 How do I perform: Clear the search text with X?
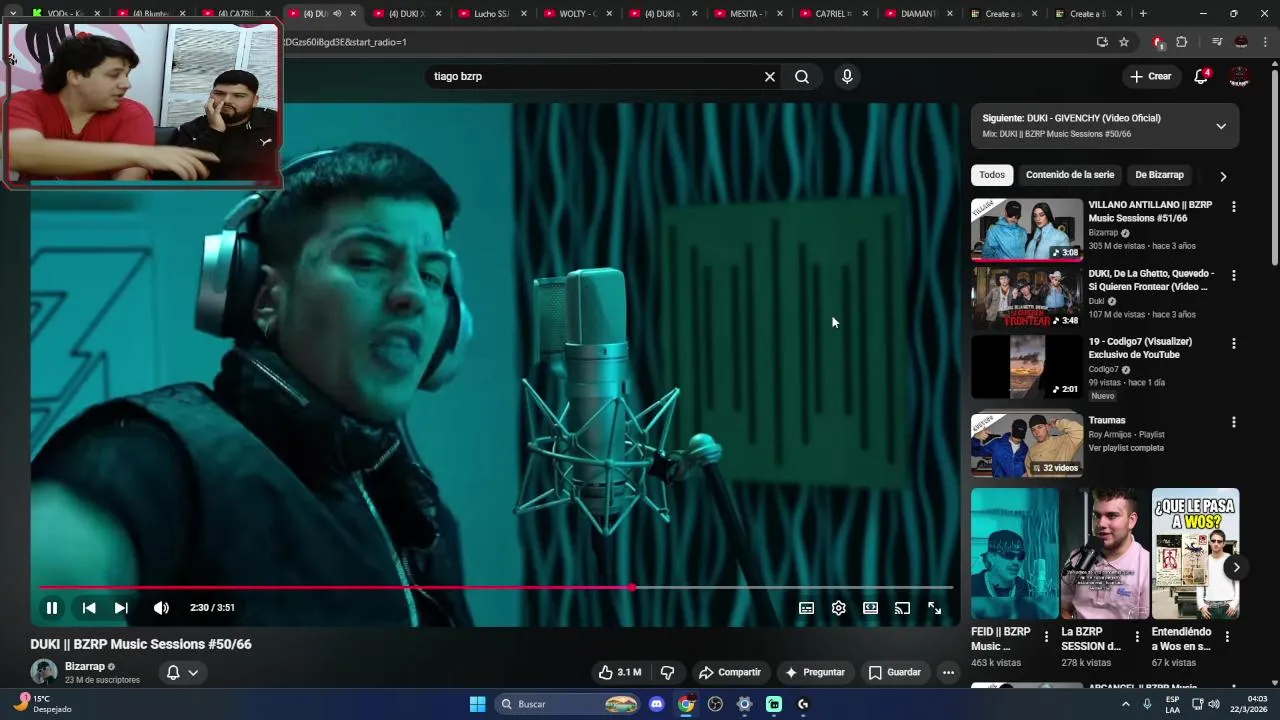click(x=770, y=77)
